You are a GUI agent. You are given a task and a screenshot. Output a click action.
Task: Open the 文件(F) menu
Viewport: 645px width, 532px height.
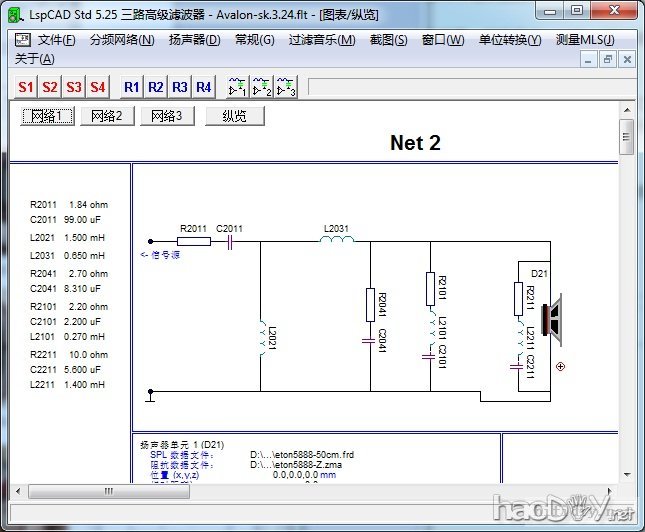56,40
